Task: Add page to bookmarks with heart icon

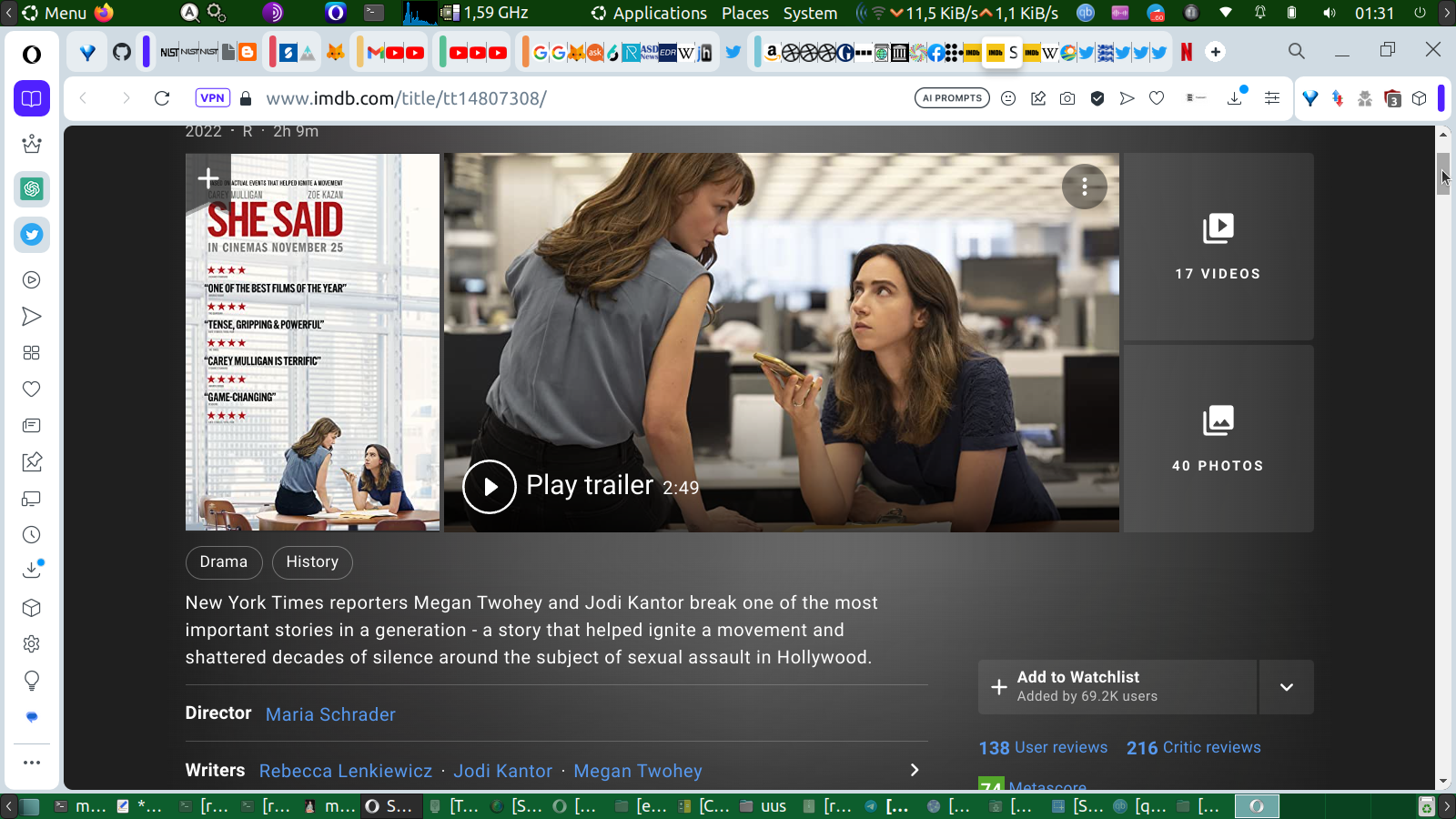Action: pyautogui.click(x=1157, y=98)
